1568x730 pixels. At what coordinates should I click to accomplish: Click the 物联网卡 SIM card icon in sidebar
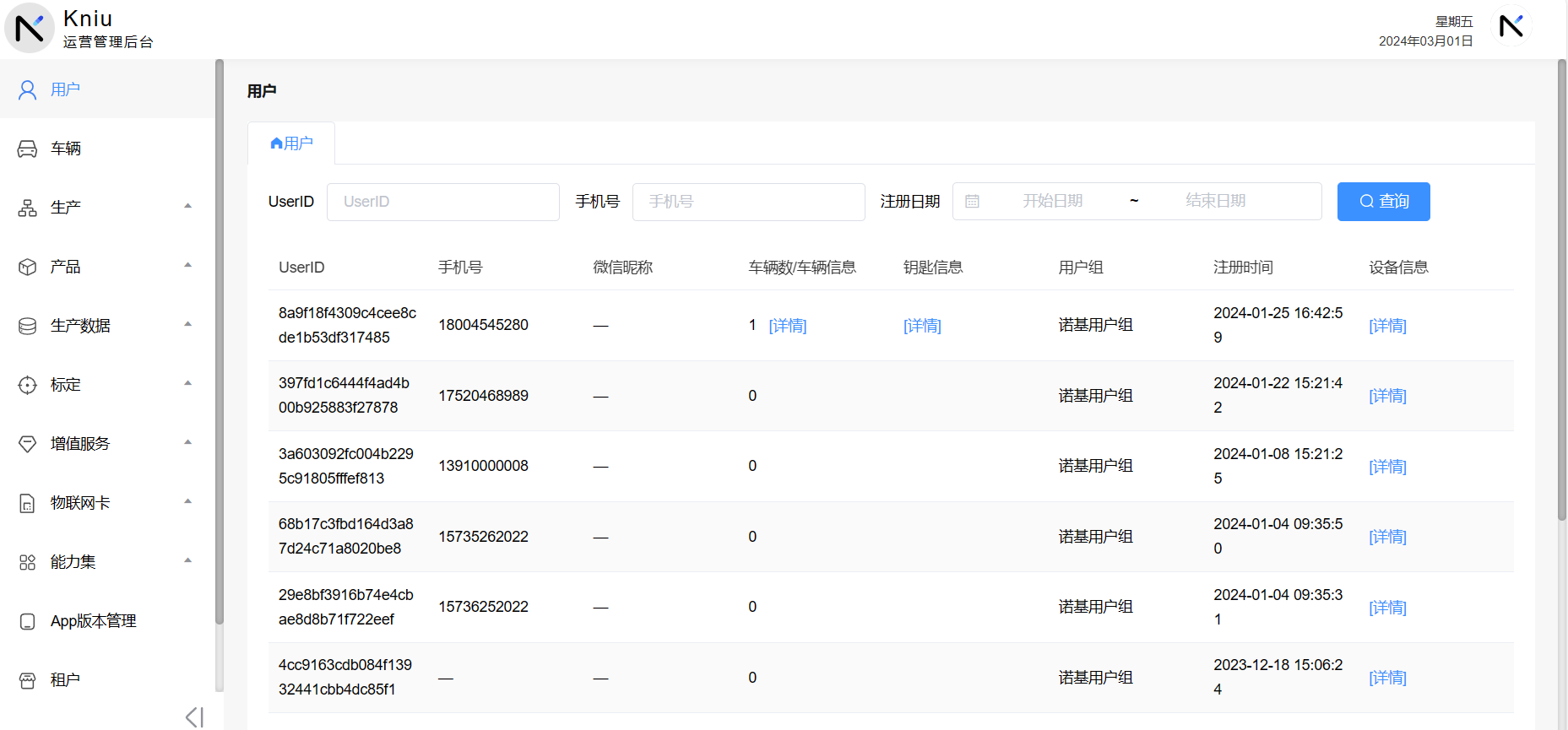(28, 503)
